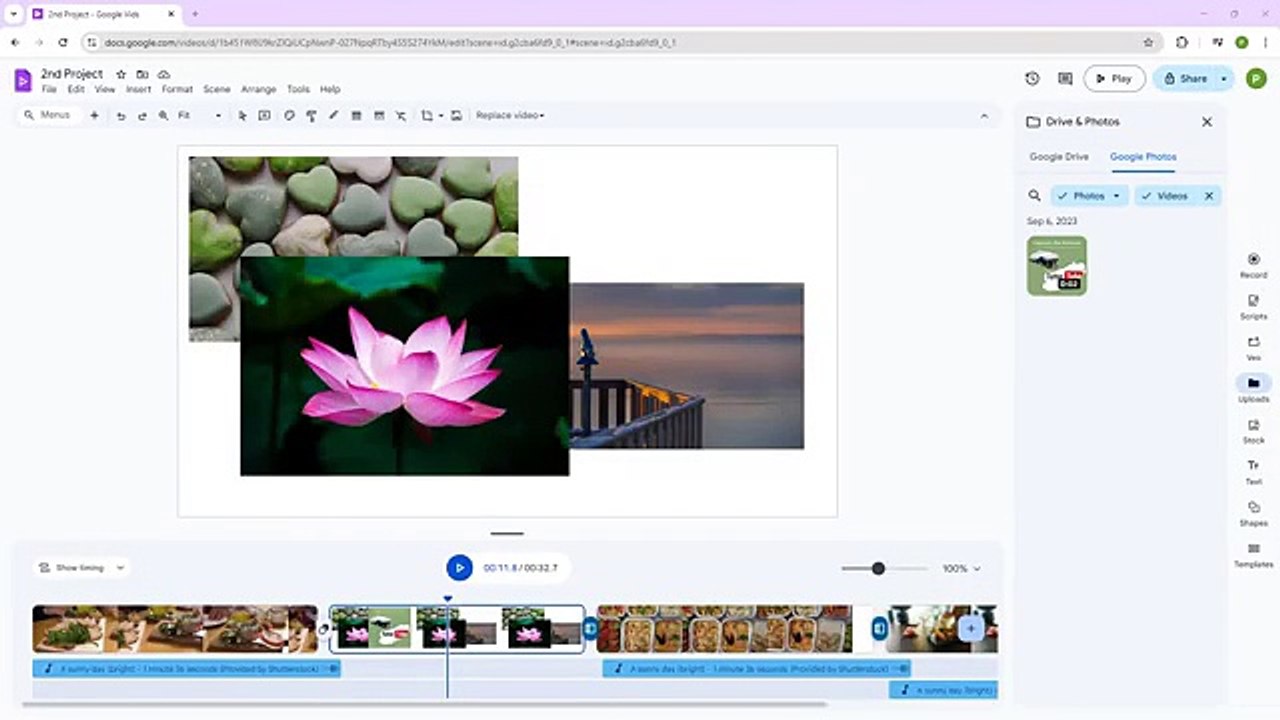Open the Replace video dropdown
The height and width of the screenshot is (720, 1280).
(510, 116)
